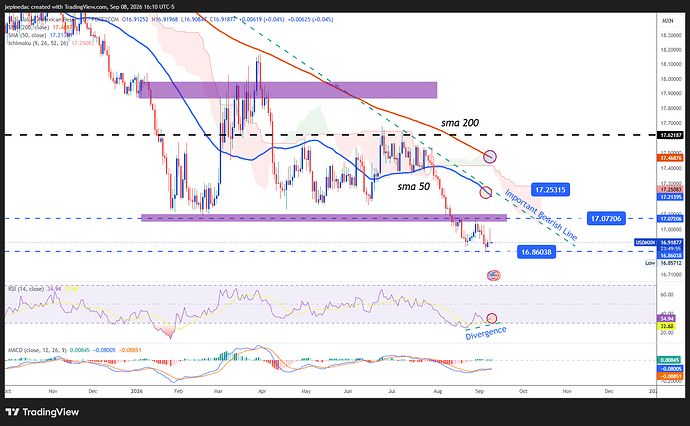Select the 'Important Bearish Line' text annotation
690x426 pixels.
540,215
